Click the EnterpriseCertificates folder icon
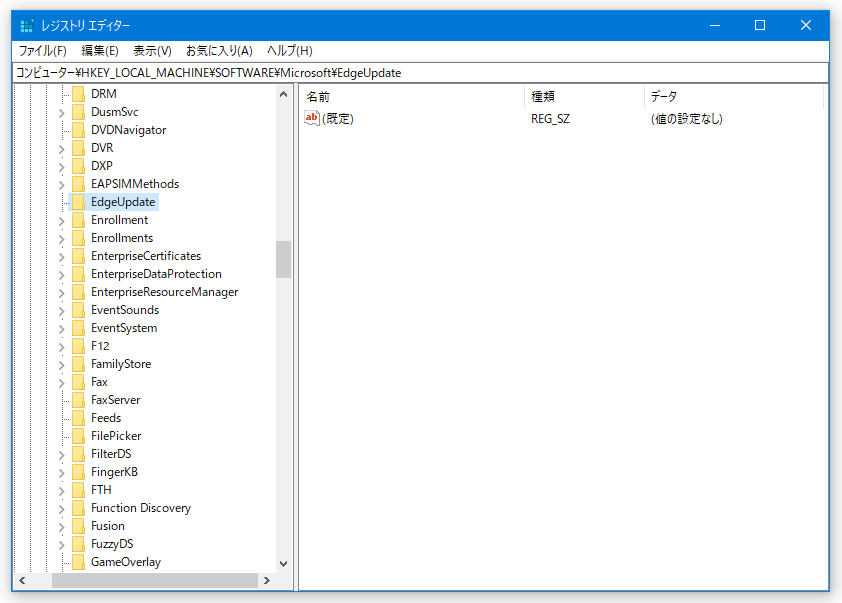Image resolution: width=842 pixels, height=603 pixels. tap(78, 256)
